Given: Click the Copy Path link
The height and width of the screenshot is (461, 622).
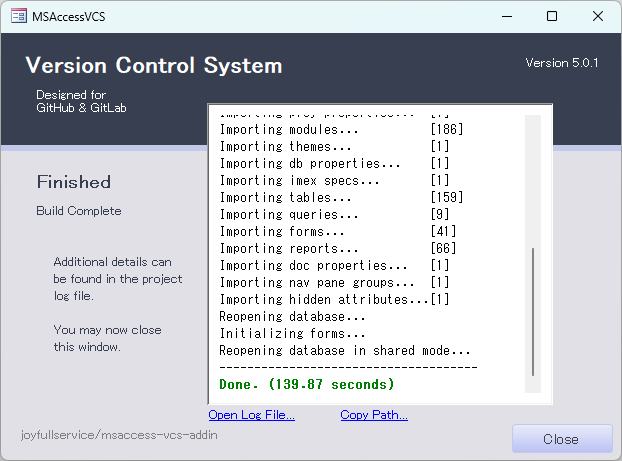Looking at the screenshot, I should [x=374, y=415].
